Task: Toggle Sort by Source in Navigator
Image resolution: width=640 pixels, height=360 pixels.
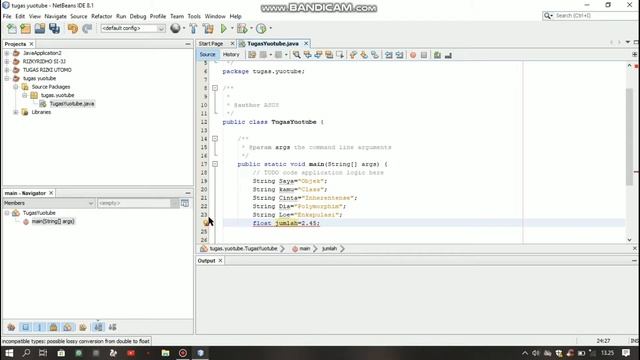Action: (112, 327)
